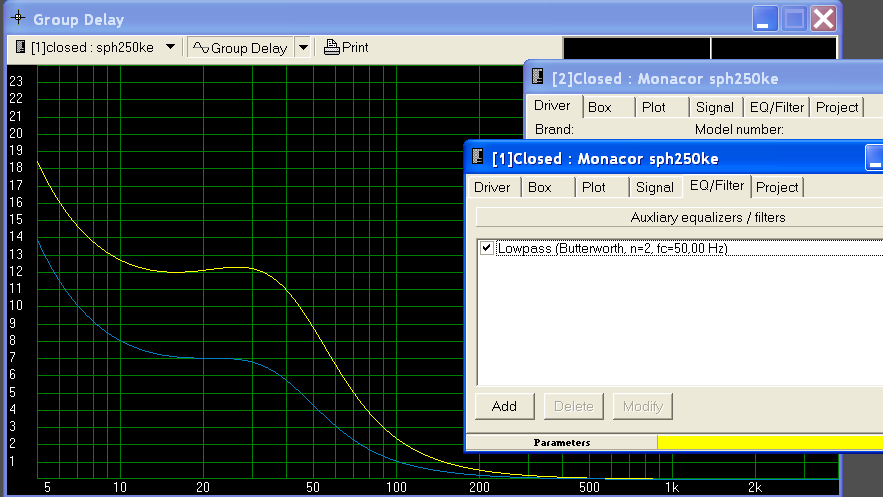Select EQ/Filter tab in [1]Closed window

[717, 186]
